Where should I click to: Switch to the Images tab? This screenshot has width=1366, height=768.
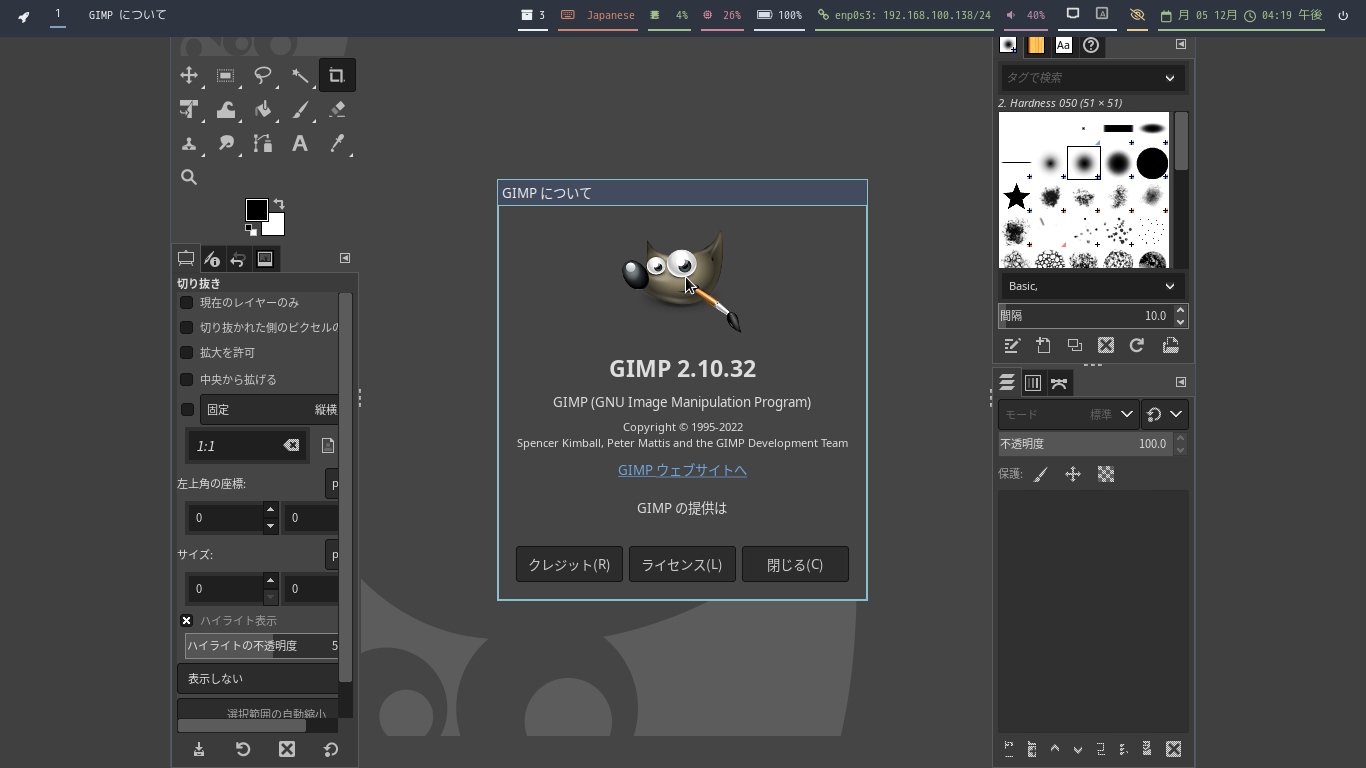click(265, 259)
